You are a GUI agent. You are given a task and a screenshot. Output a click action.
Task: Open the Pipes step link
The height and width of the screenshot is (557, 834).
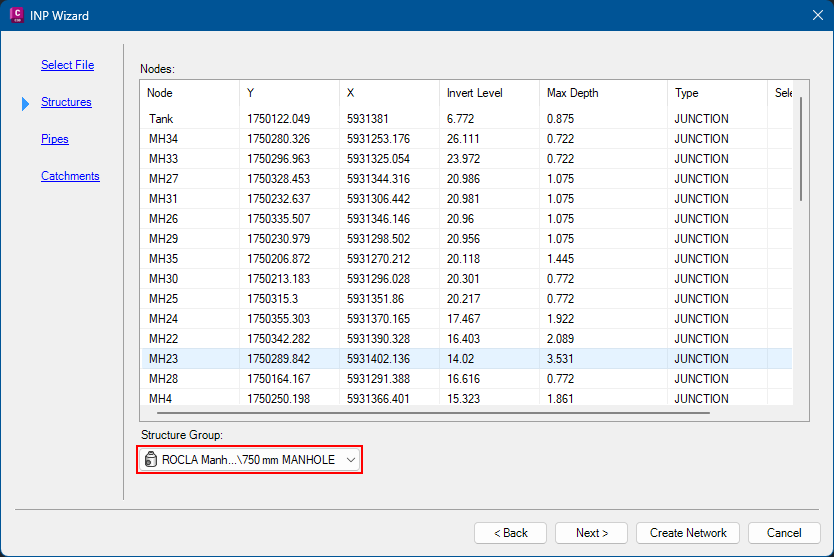(x=55, y=139)
